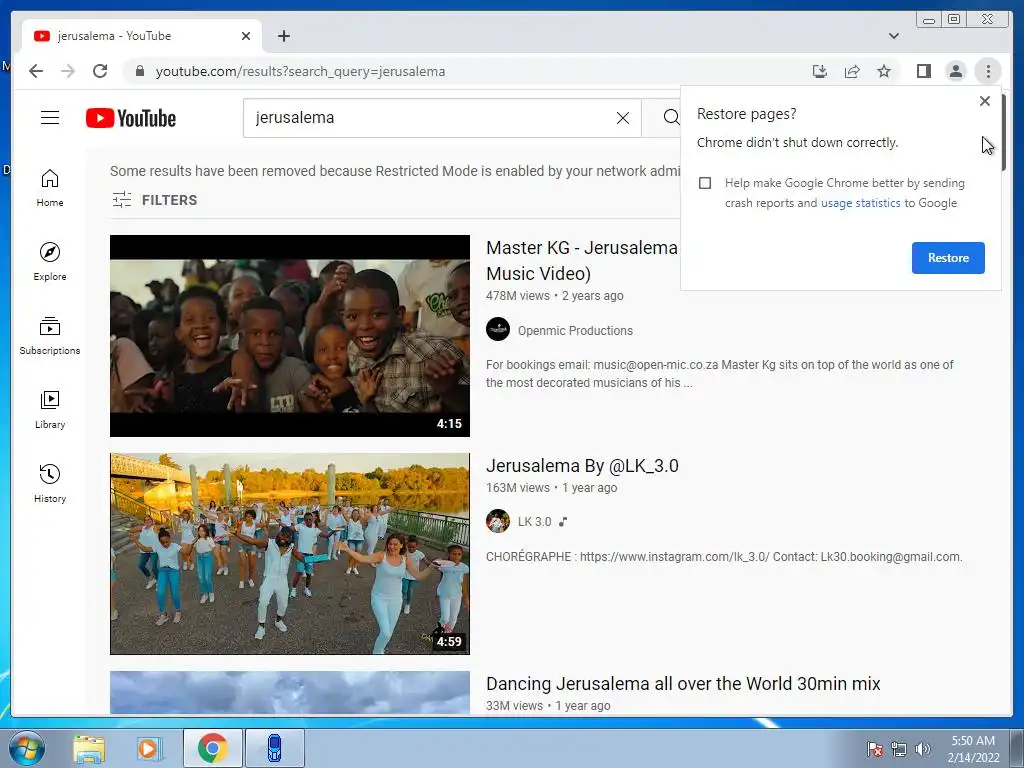
Task: Open the Dancing Jerusalema 30min mix thumbnail
Action: pos(290,692)
